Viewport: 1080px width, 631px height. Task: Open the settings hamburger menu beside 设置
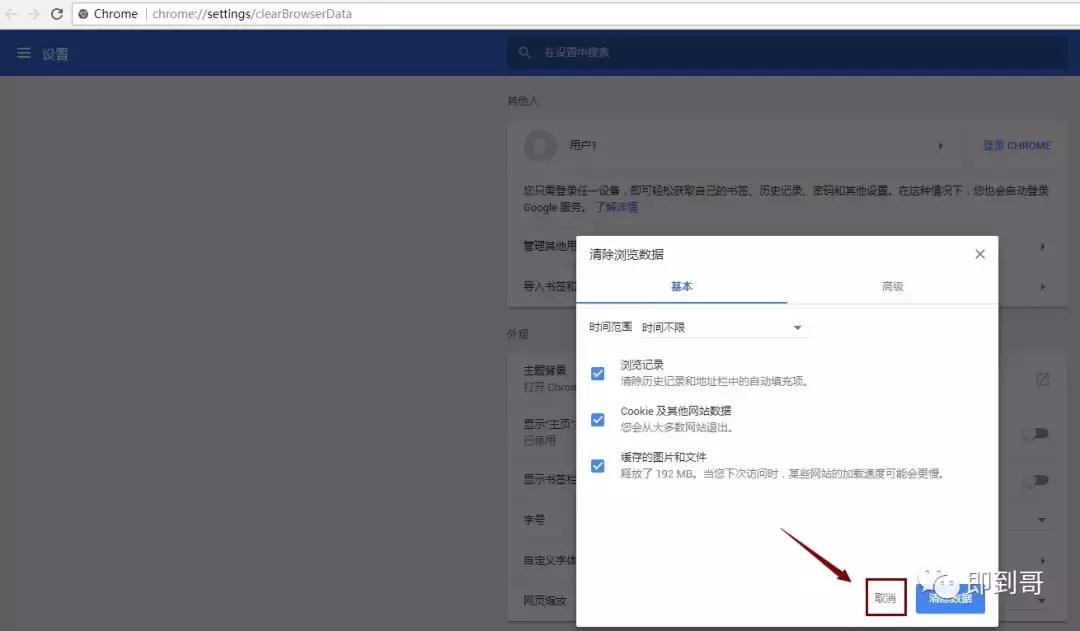[x=24, y=53]
